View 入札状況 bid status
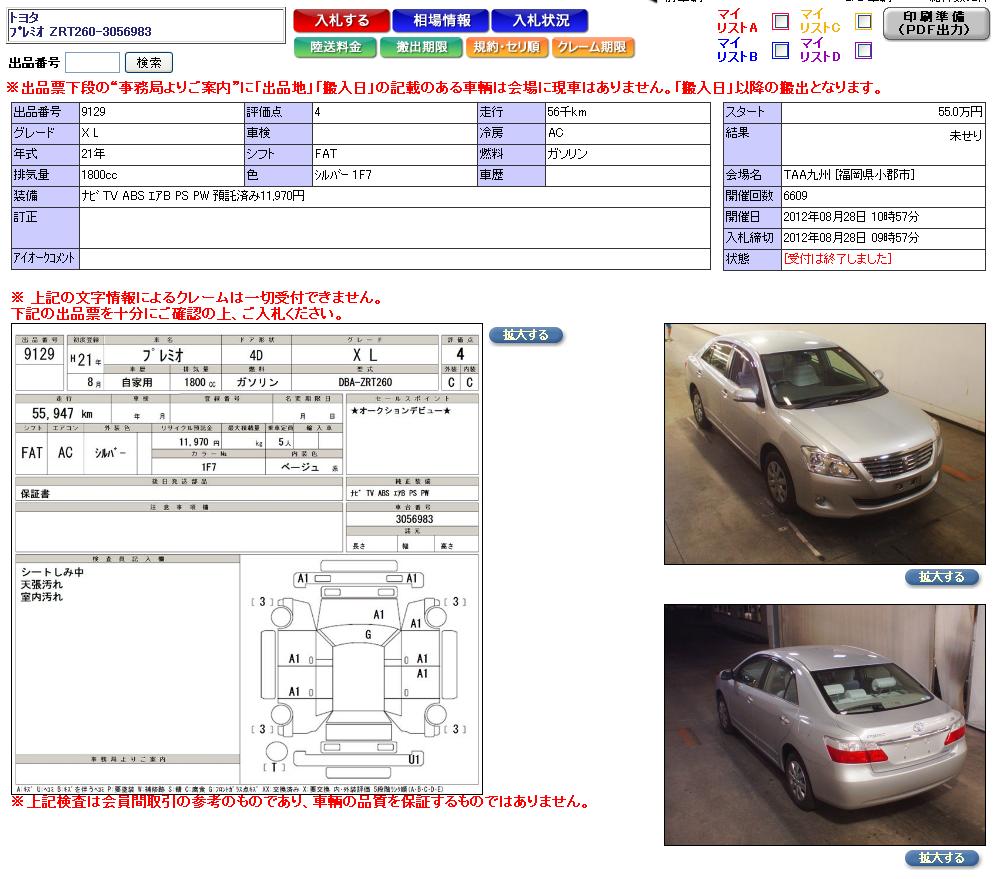The height and width of the screenshot is (879, 1000). (x=540, y=21)
